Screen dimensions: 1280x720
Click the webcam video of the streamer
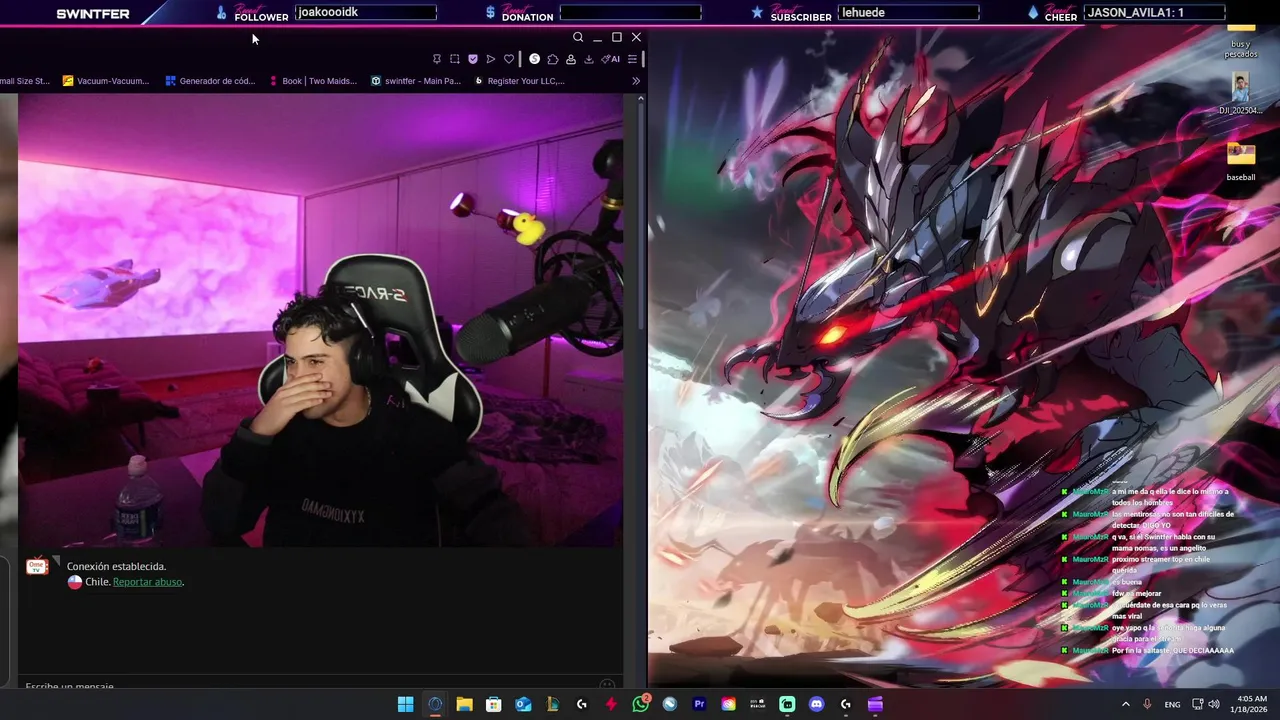click(320, 322)
